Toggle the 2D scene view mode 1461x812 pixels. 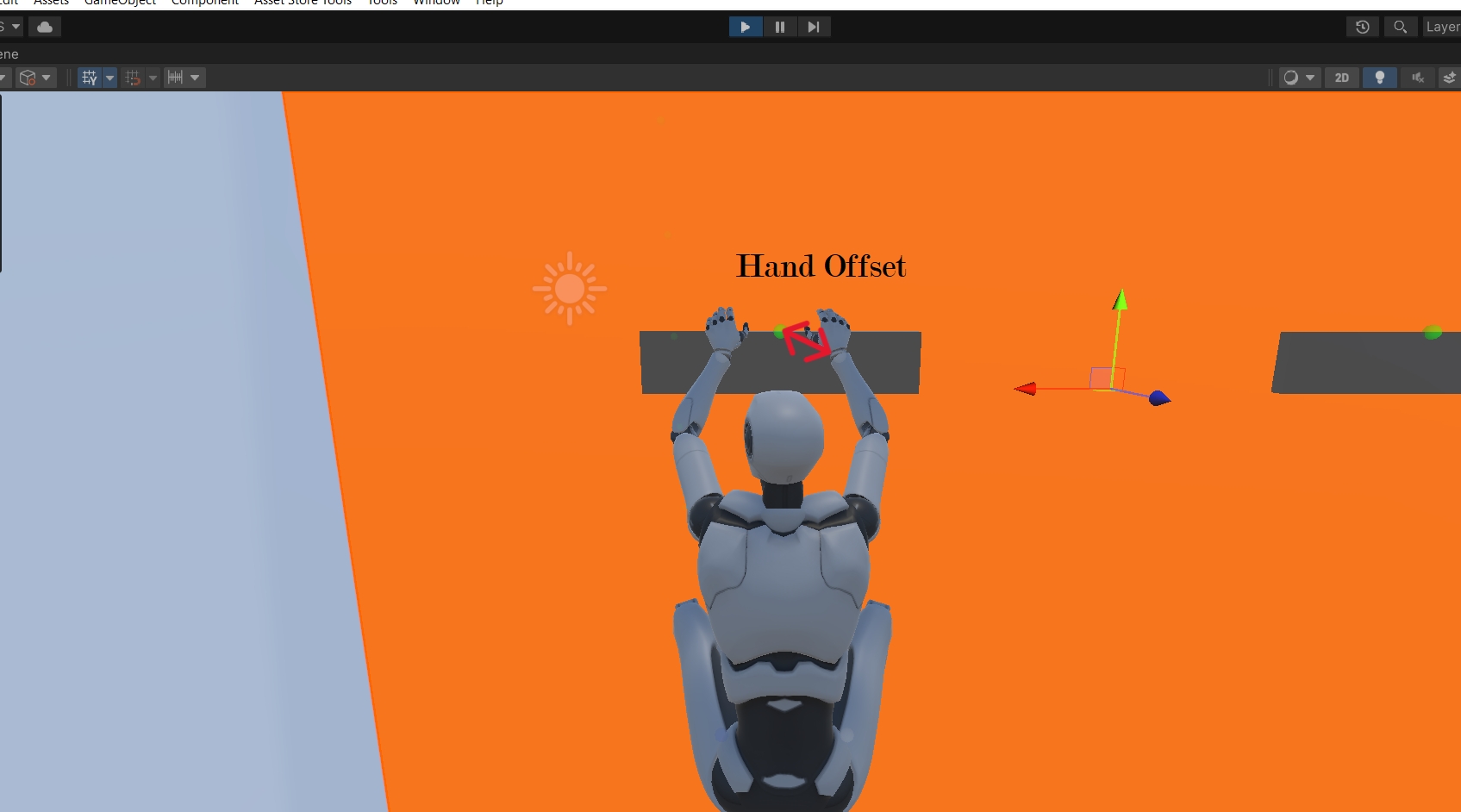[1341, 78]
